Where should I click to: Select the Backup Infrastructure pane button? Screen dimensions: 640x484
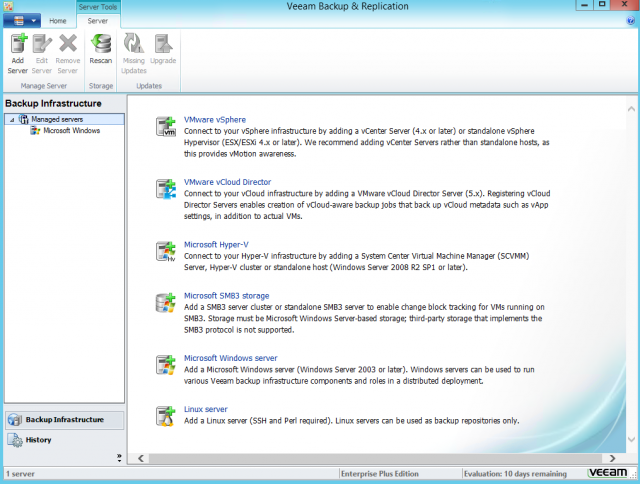[x=64, y=420]
